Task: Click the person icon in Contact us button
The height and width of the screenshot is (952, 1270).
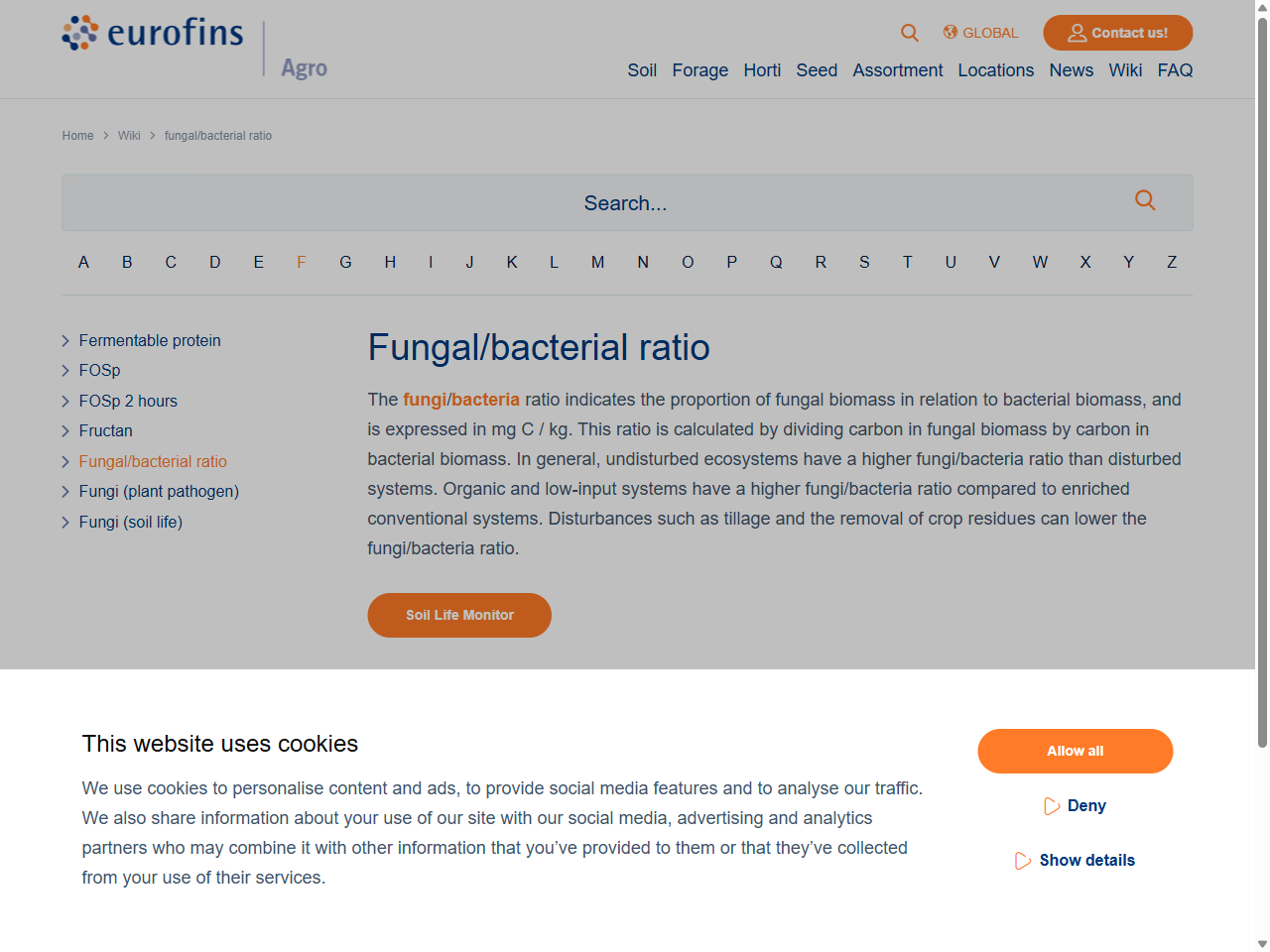Action: point(1077,33)
